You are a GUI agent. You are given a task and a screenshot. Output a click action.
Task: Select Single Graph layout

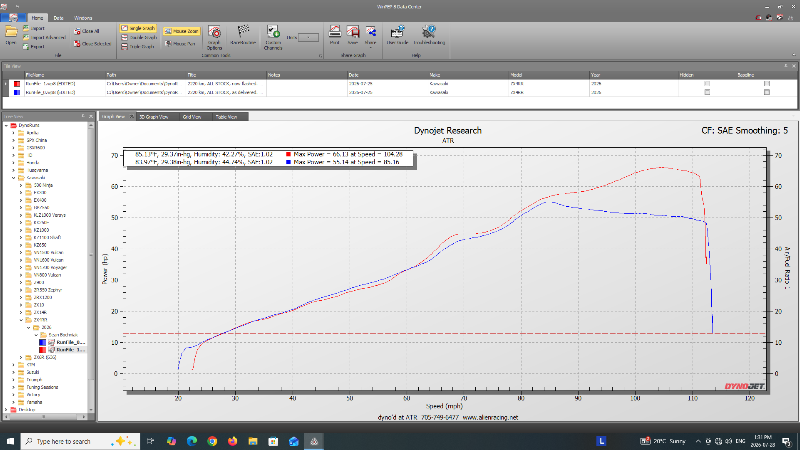(138, 28)
